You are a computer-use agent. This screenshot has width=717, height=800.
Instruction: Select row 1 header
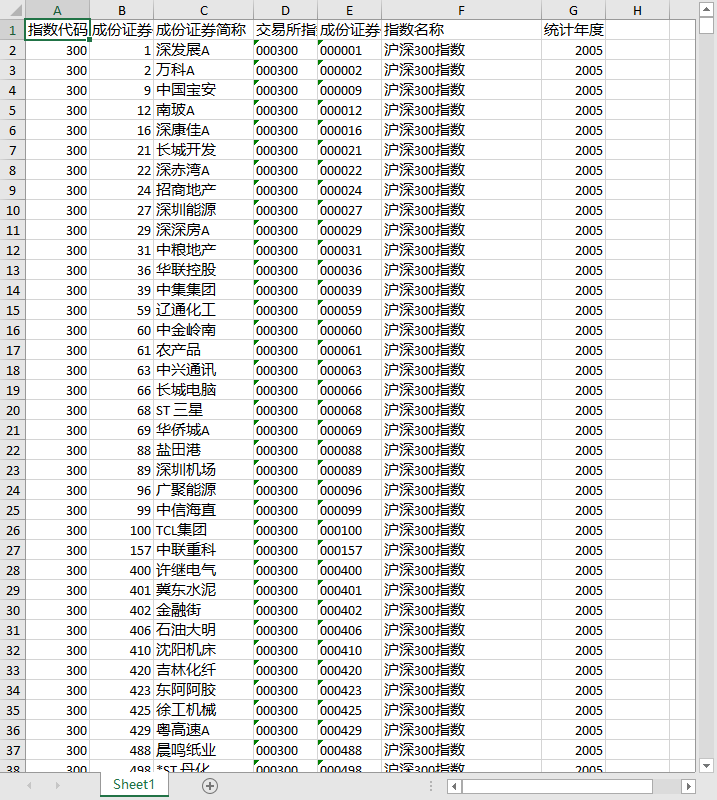tap(12, 30)
